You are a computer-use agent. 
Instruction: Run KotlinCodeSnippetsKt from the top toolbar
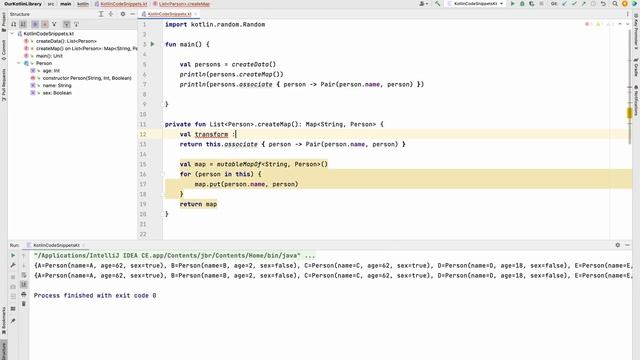(513, 4)
